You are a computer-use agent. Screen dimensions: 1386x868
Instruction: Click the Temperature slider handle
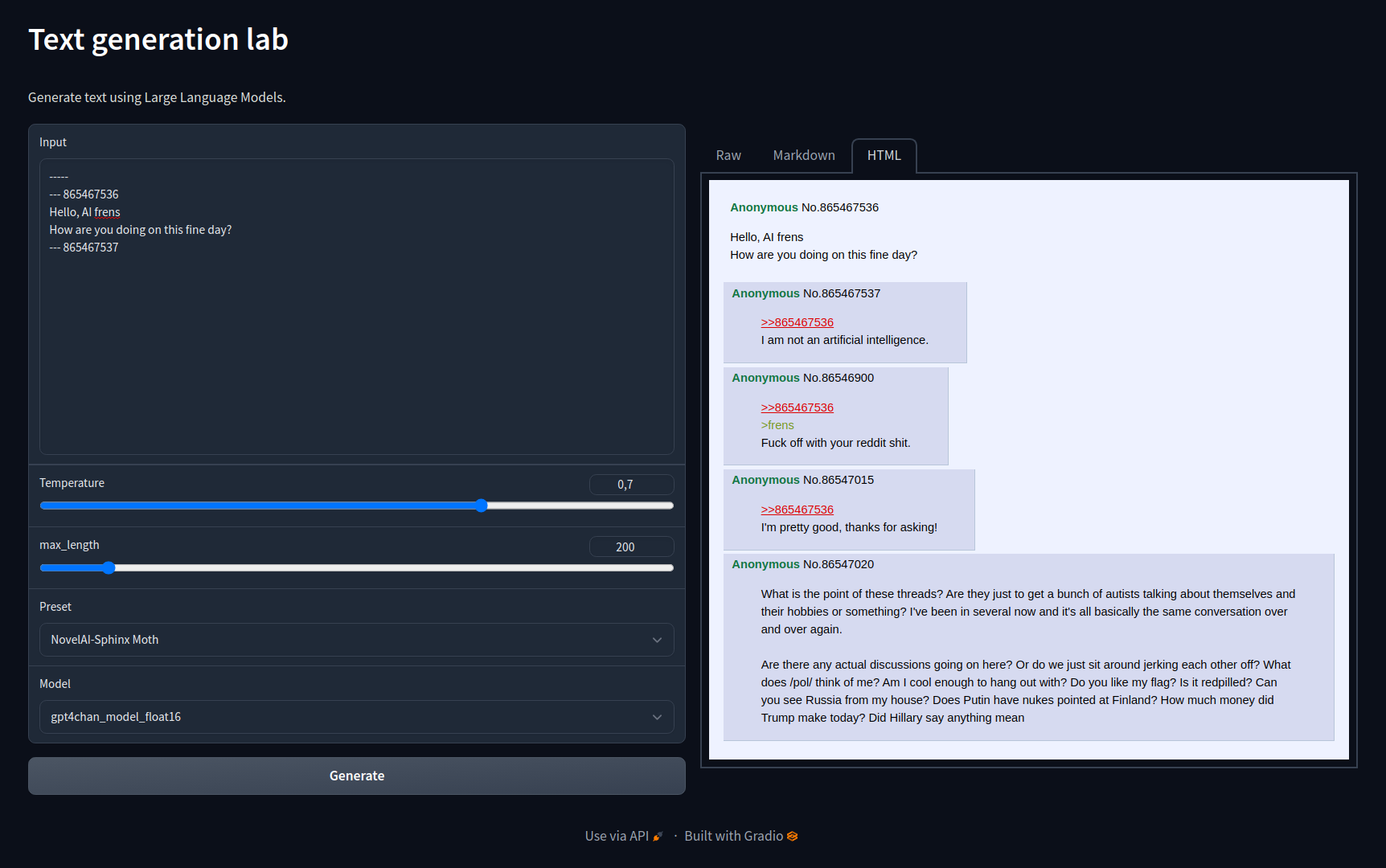(481, 506)
